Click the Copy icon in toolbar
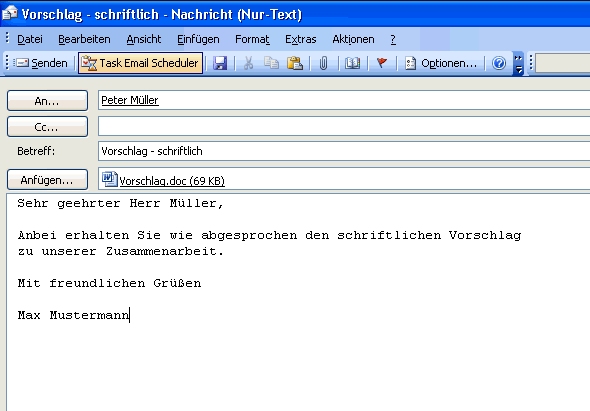The height and width of the screenshot is (411, 590). (x=271, y=63)
